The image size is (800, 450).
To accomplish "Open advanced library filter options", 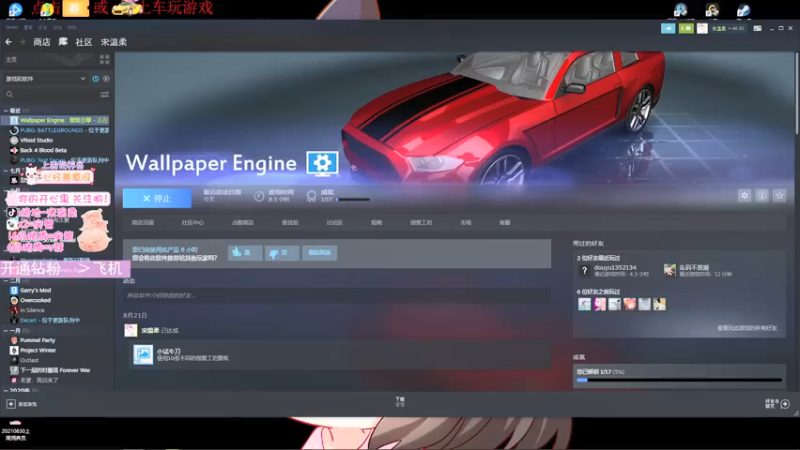I will 105,94.
